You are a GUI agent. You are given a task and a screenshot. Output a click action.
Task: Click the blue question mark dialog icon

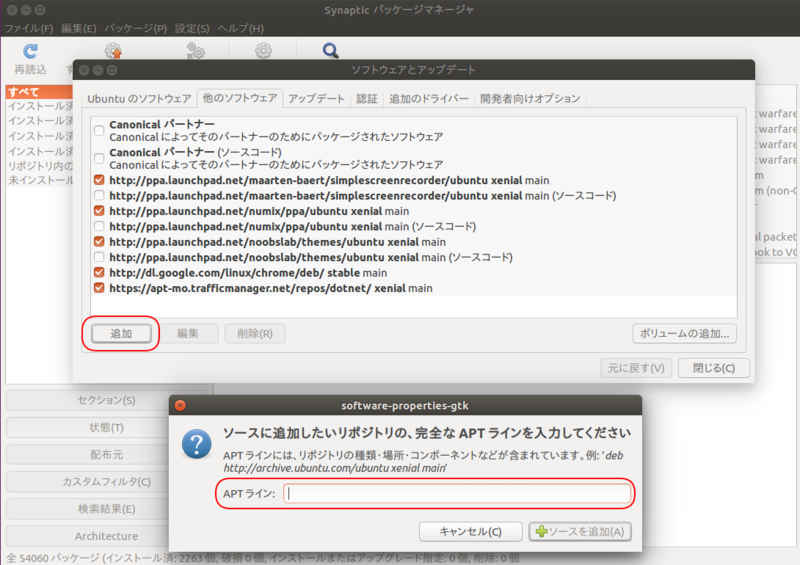click(196, 444)
